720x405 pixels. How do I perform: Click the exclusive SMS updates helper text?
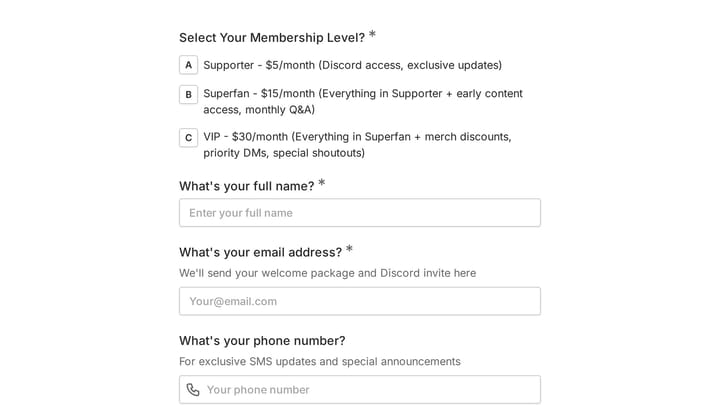point(320,362)
